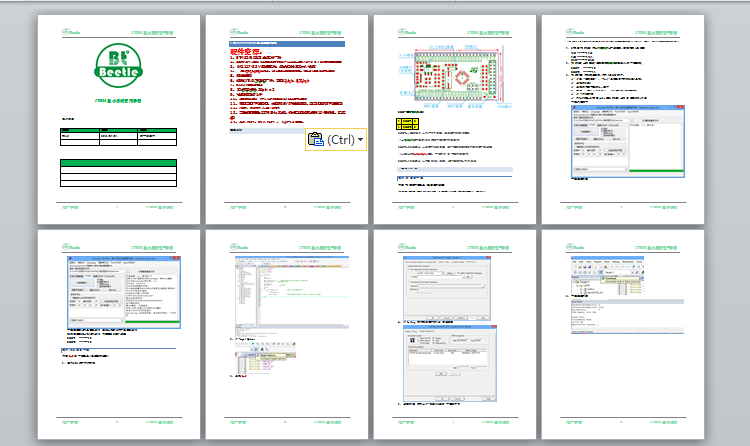Click the large red heading on page two
The image size is (750, 446).
click(x=246, y=51)
